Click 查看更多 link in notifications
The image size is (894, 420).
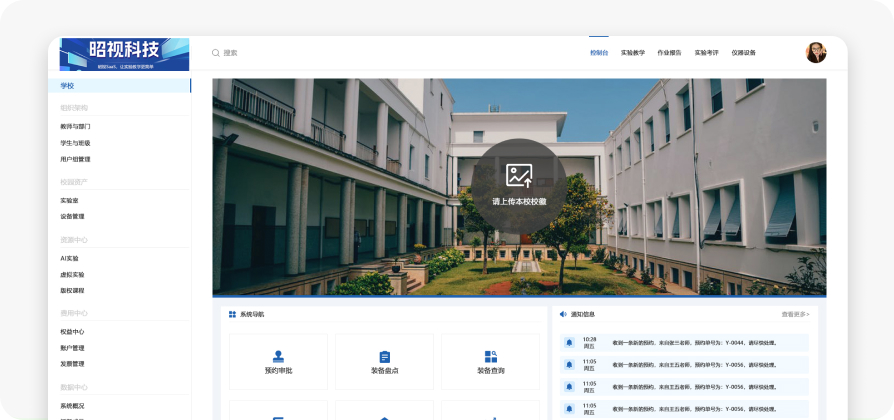click(x=795, y=314)
